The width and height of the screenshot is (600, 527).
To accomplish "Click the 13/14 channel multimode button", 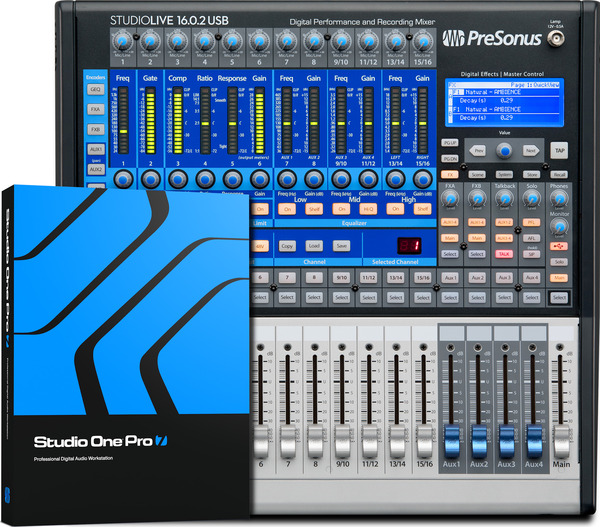I will (x=396, y=278).
